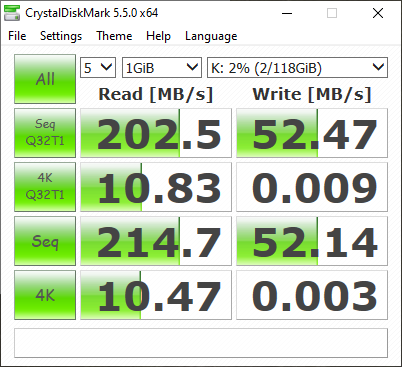This screenshot has width=402, height=367.
Task: Expand the 1GiB test size dropdown
Action: point(162,68)
